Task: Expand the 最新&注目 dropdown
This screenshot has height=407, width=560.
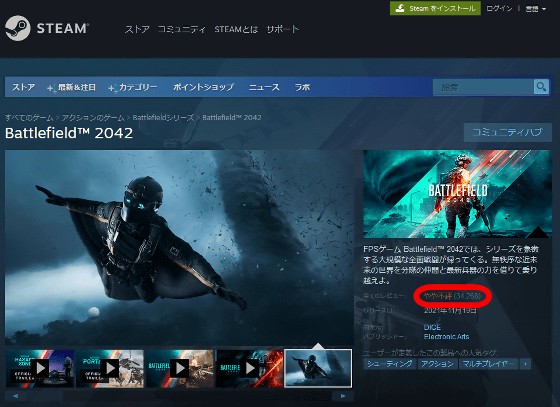Action: [71, 87]
